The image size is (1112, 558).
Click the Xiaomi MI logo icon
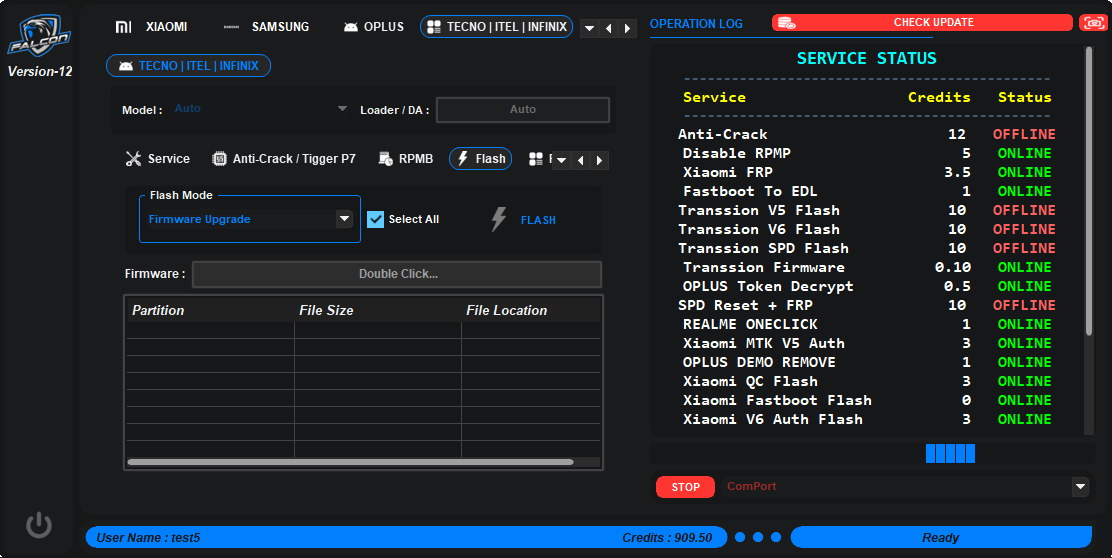123,27
